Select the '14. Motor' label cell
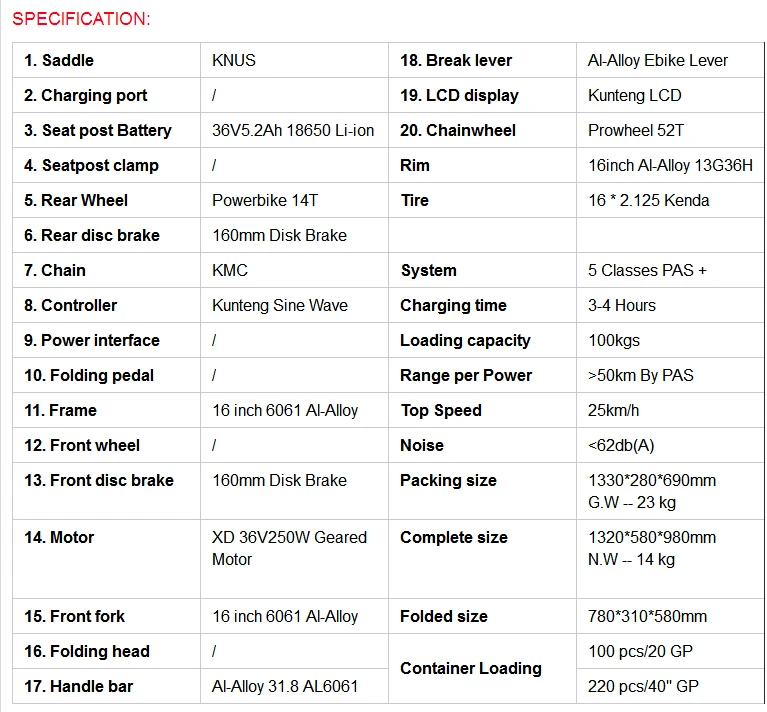Viewport: 767px width, 712px height. coord(106,559)
